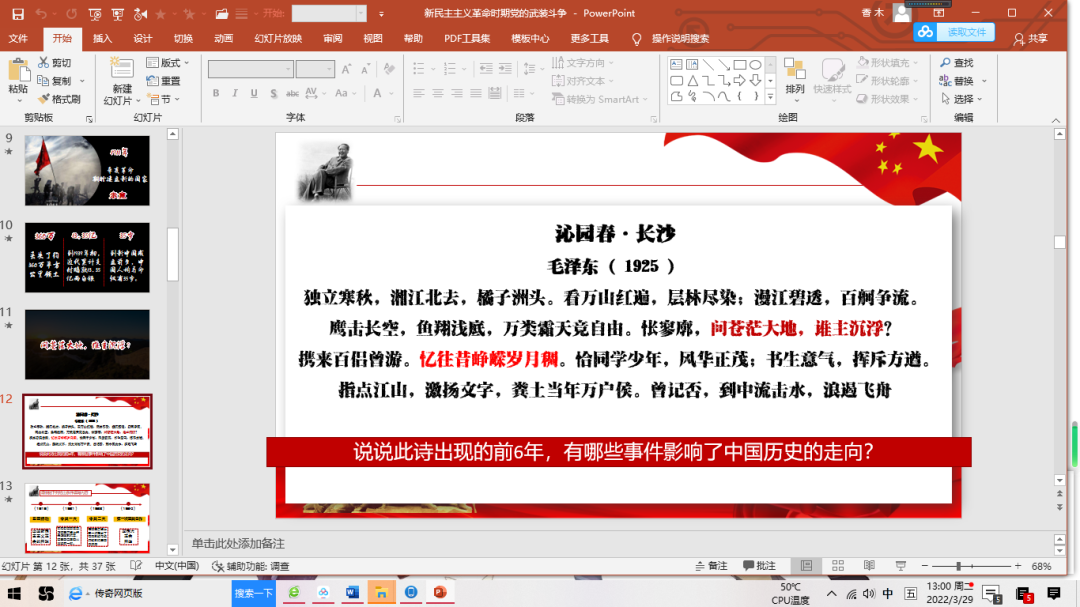Open the bullets list dropdown
Viewport: 1080px width, 607px height.
tap(433, 69)
